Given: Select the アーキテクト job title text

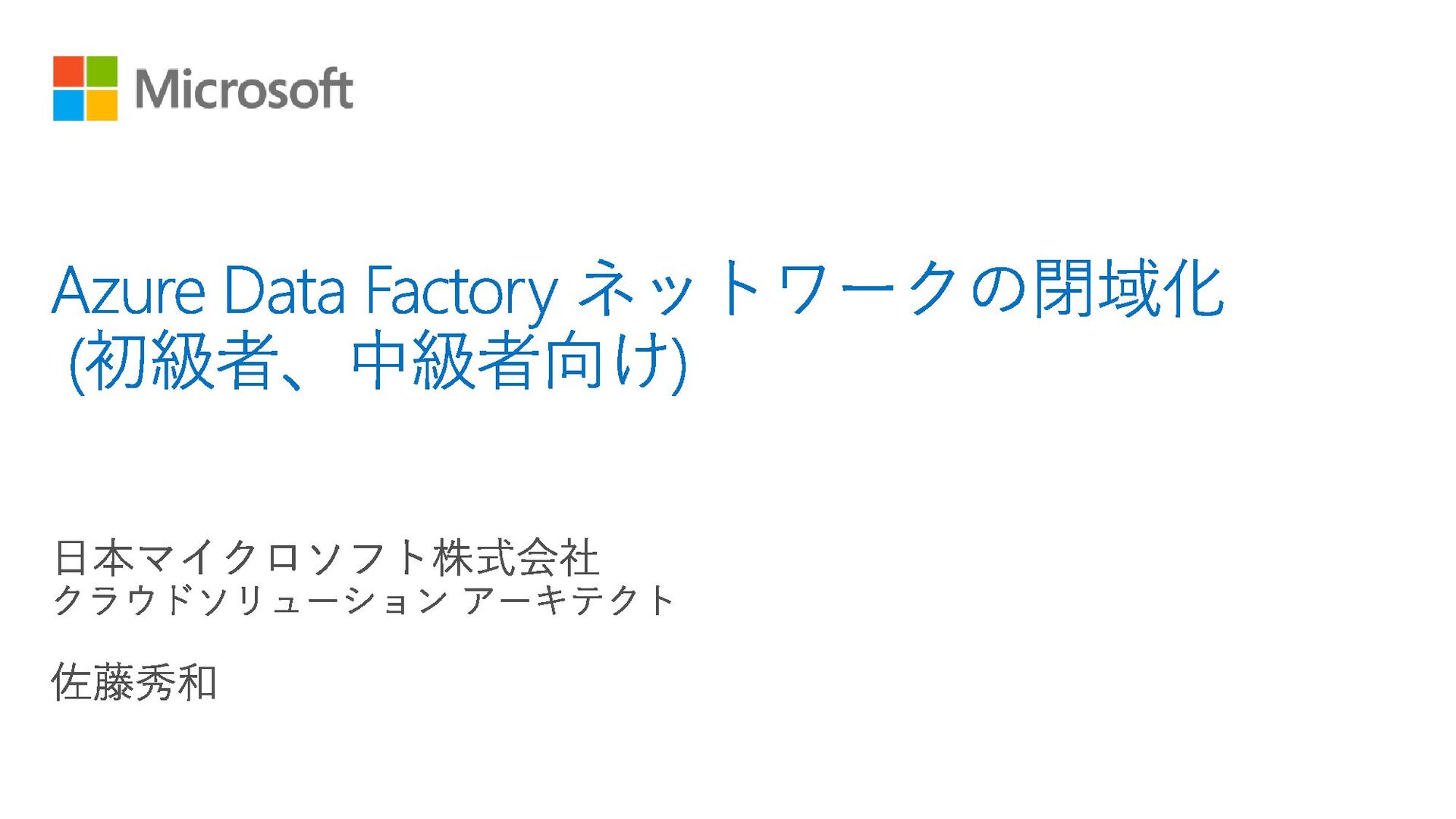Looking at the screenshot, I should point(569,601).
